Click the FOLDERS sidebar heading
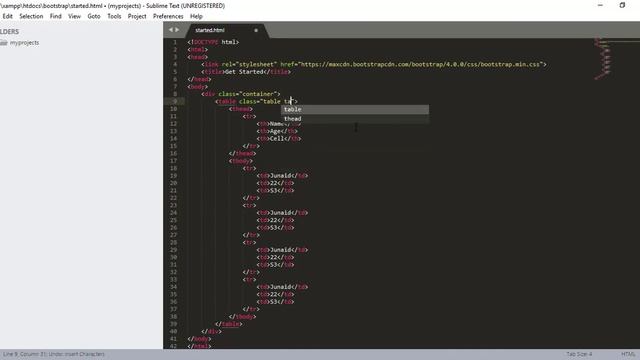The image size is (640, 360). (x=9, y=32)
